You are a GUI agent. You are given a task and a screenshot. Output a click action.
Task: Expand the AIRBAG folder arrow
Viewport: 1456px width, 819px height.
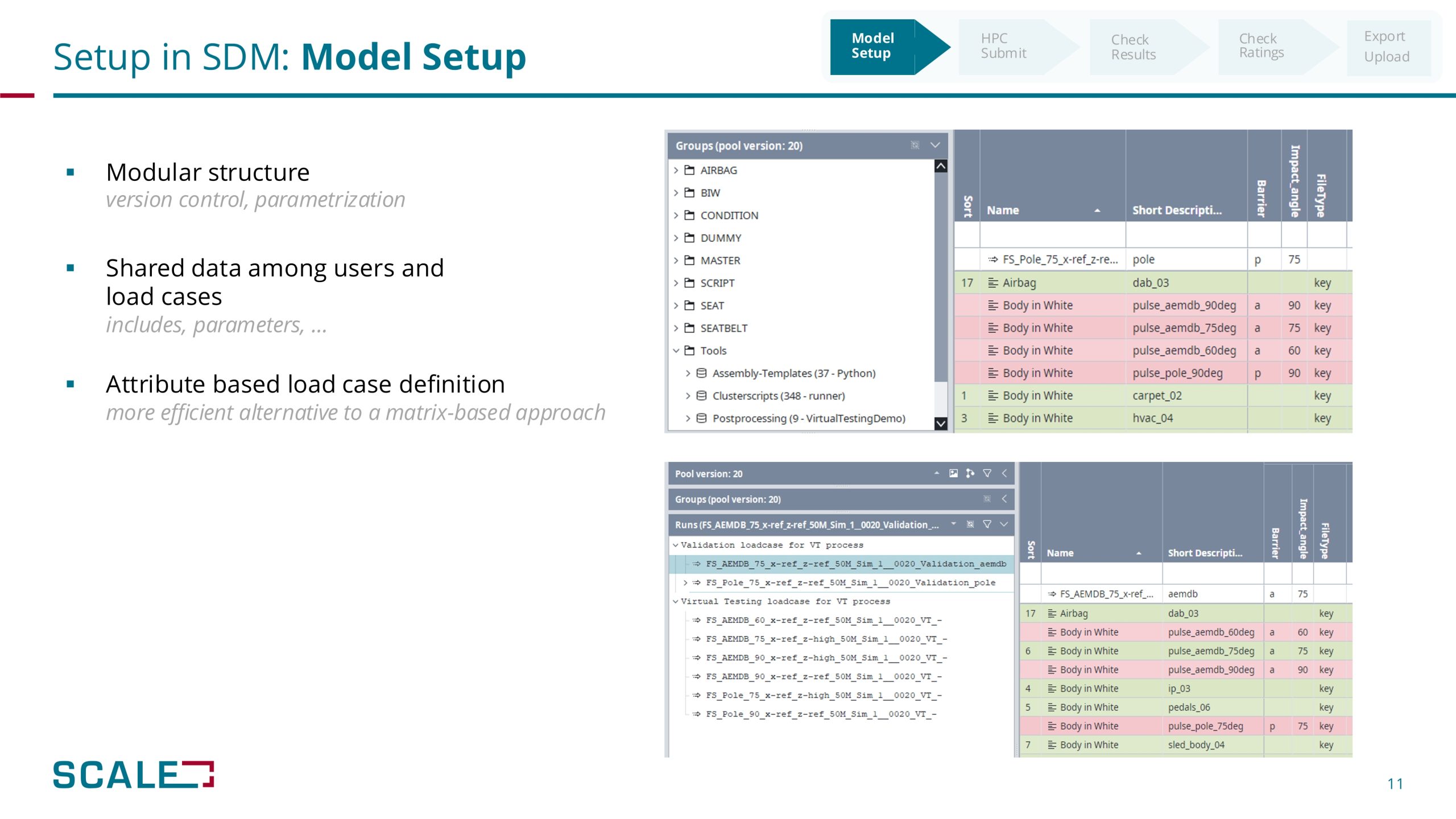676,170
